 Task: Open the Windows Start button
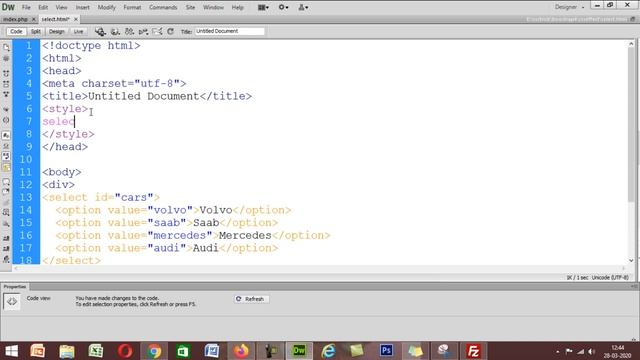(x=11, y=351)
